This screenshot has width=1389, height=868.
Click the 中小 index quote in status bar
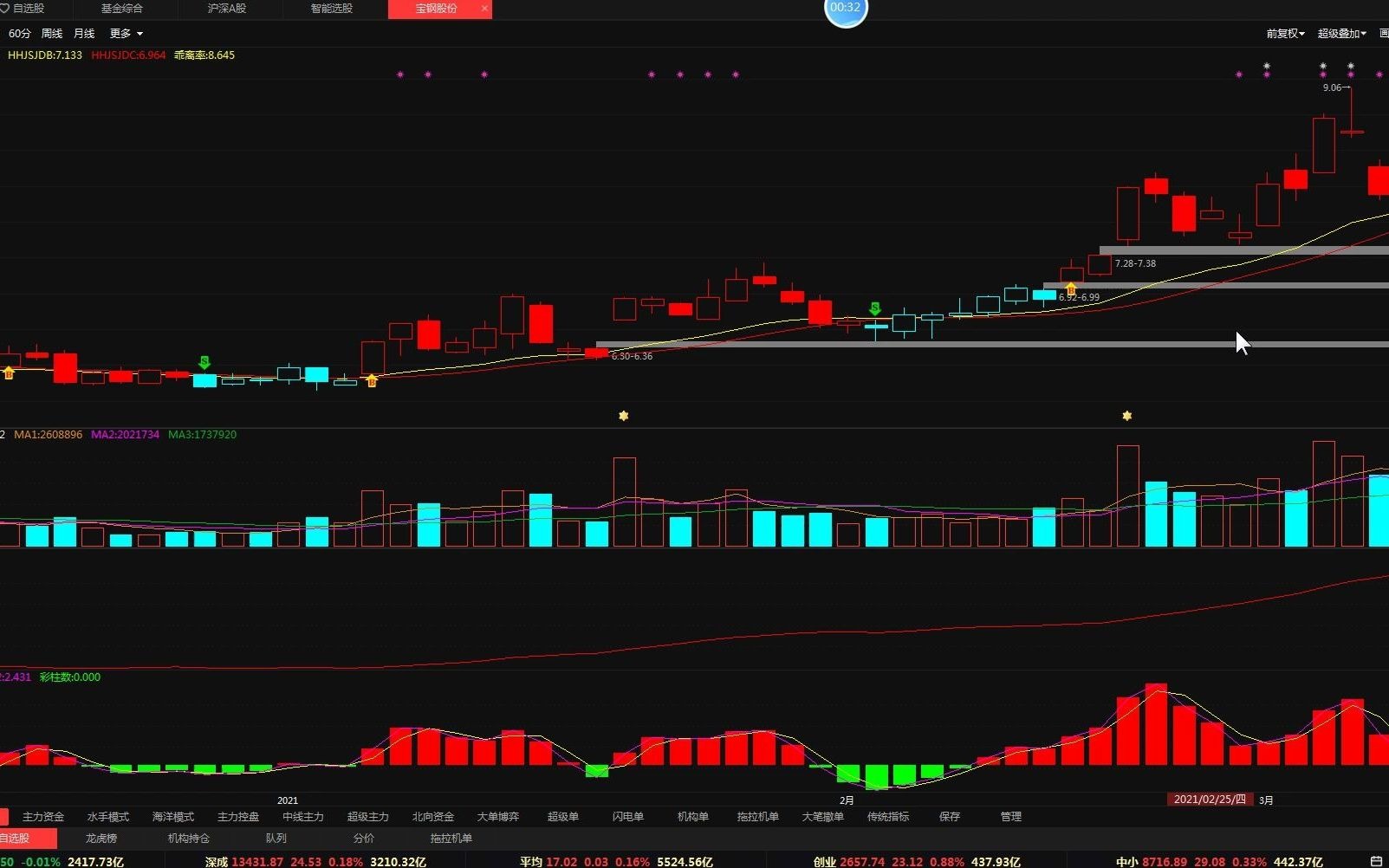click(x=1219, y=861)
